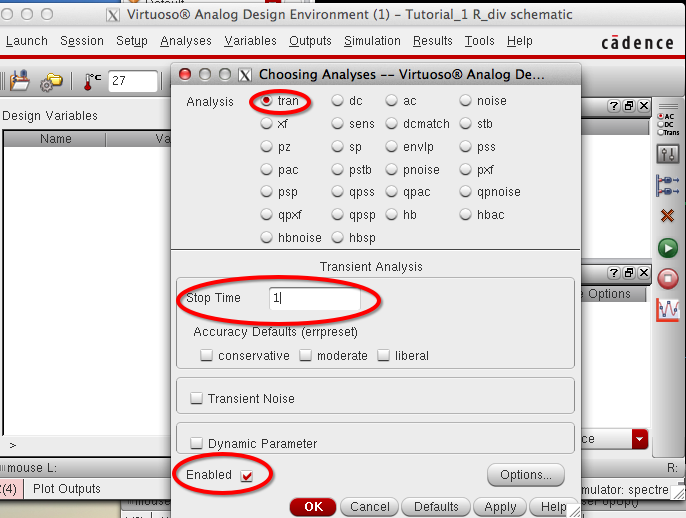The width and height of the screenshot is (686, 518).
Task: Check the liberal accuracy checkbox
Action: click(x=383, y=355)
